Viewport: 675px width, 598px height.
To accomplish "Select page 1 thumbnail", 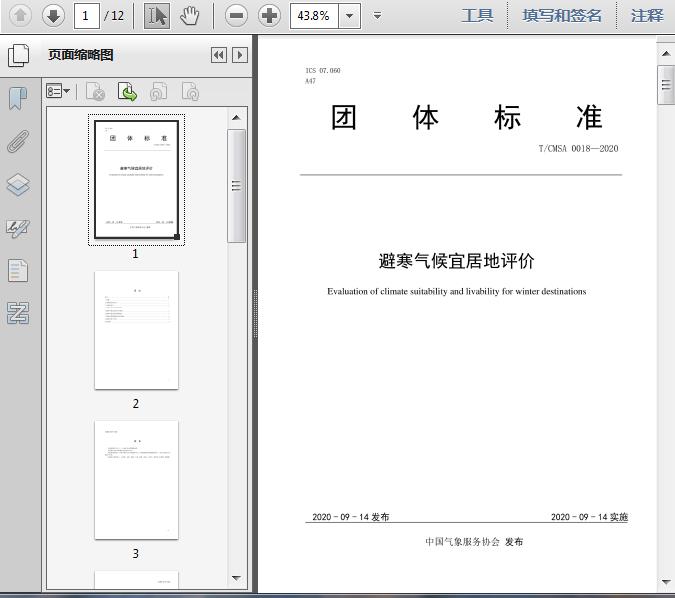I will point(136,180).
